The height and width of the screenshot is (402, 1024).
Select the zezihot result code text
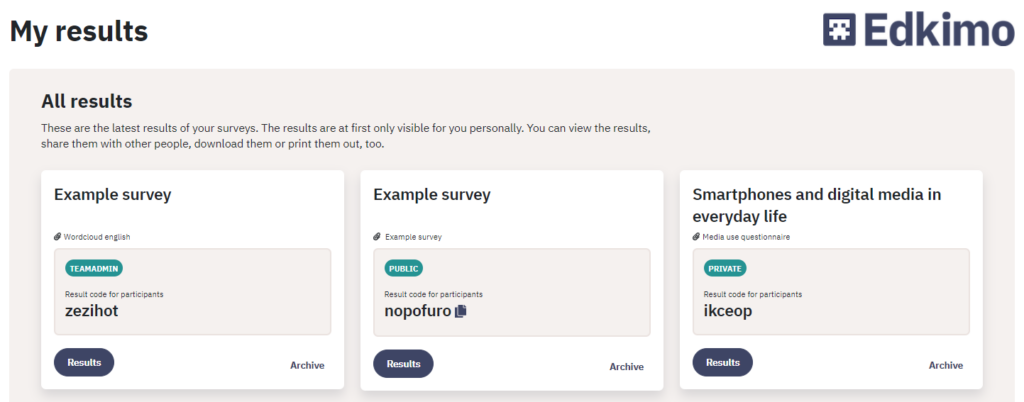coord(92,311)
